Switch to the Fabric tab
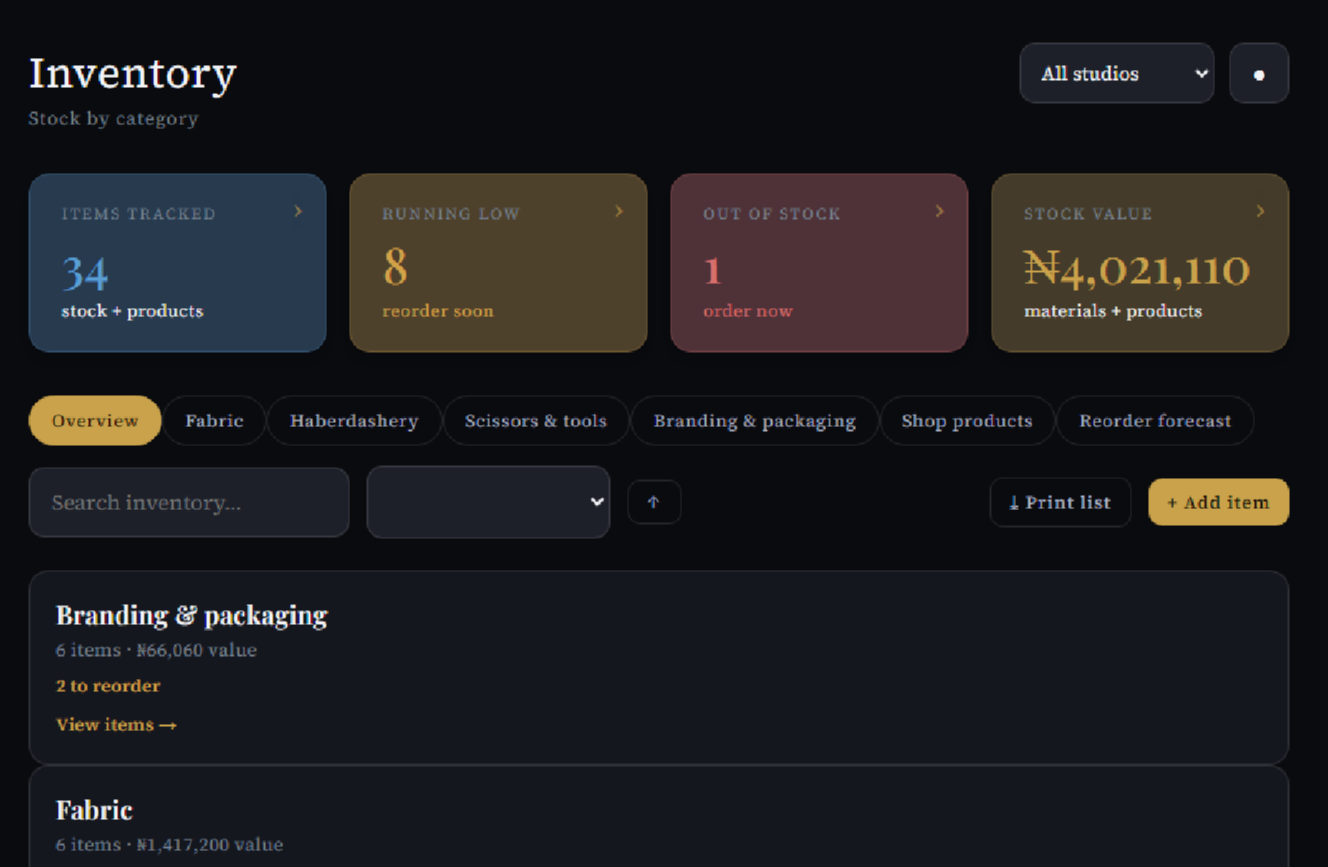 pos(214,420)
